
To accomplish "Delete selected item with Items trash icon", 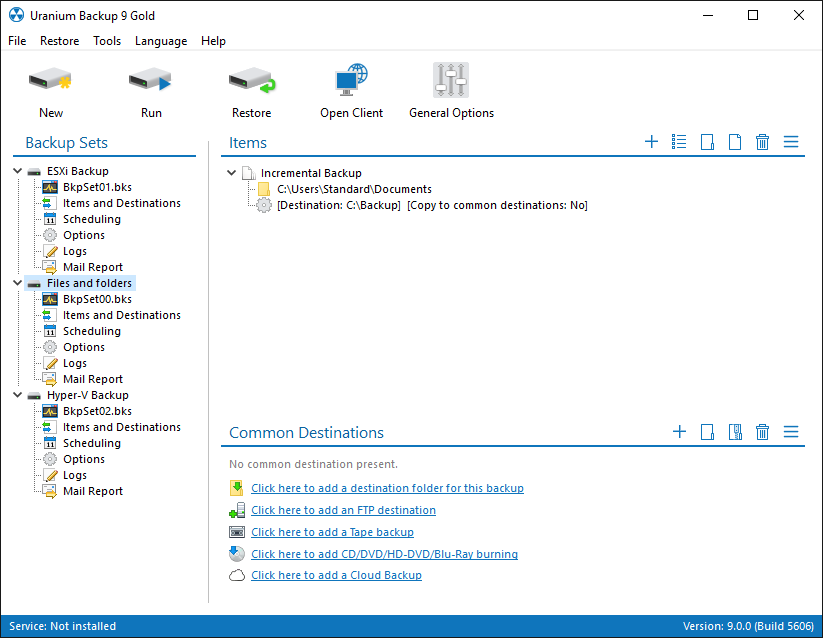I will coord(762,142).
